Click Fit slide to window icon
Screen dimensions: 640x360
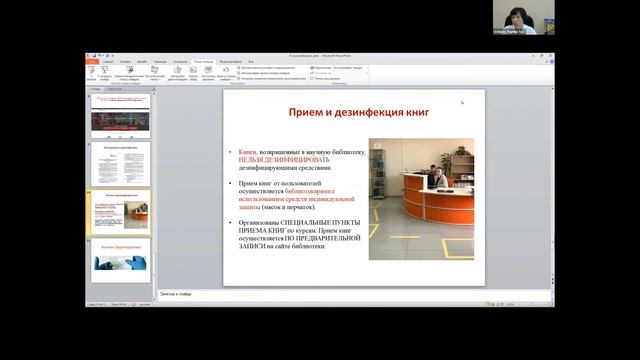click(551, 304)
